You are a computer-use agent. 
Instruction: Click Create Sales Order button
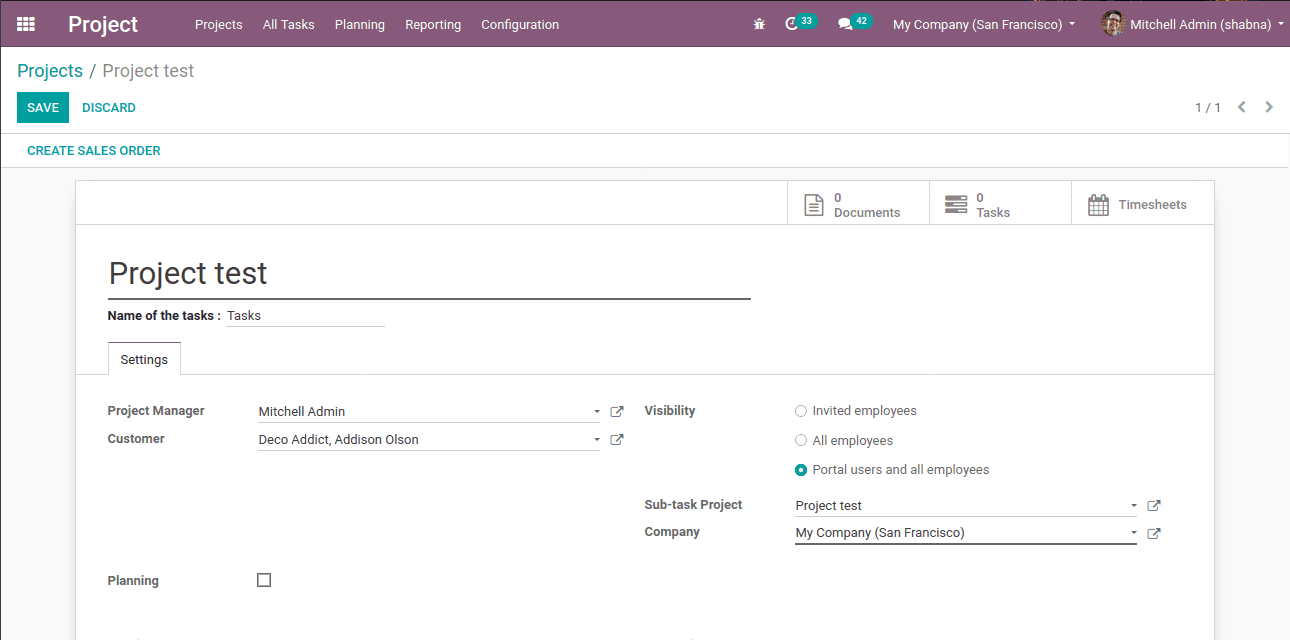tap(94, 151)
